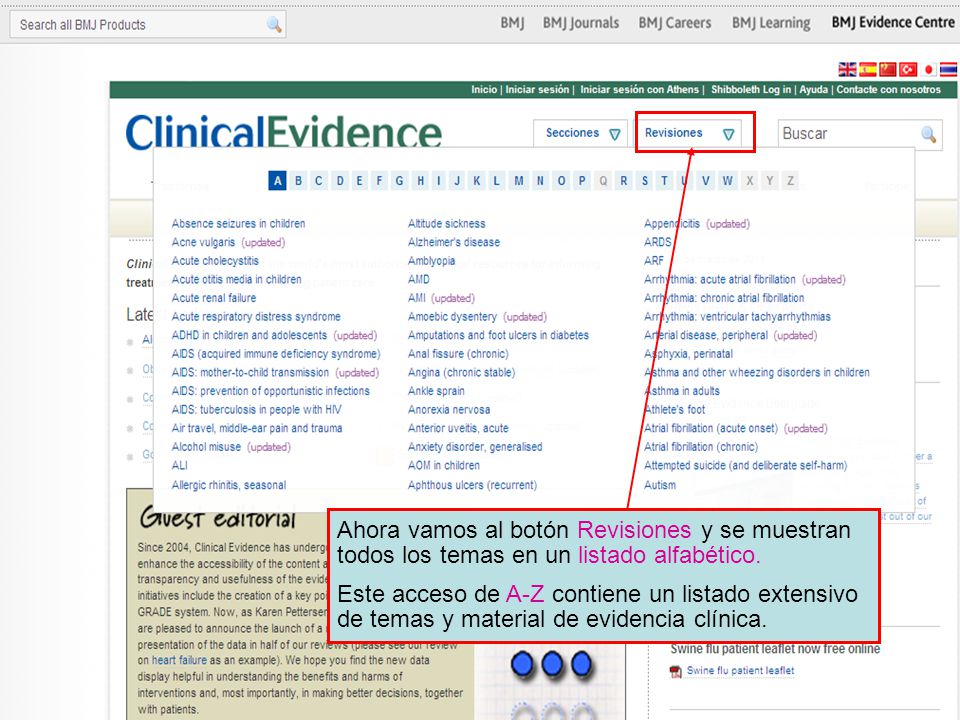Open Ankle sprain topic
960x720 pixels.
click(x=436, y=391)
